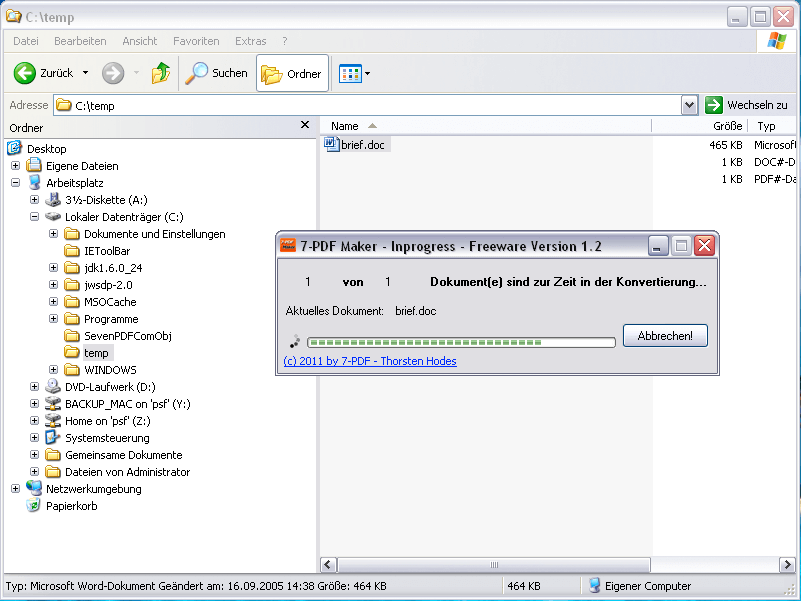Click the green Zurück back arrow
Screen dimensions: 801x601
pos(25,73)
